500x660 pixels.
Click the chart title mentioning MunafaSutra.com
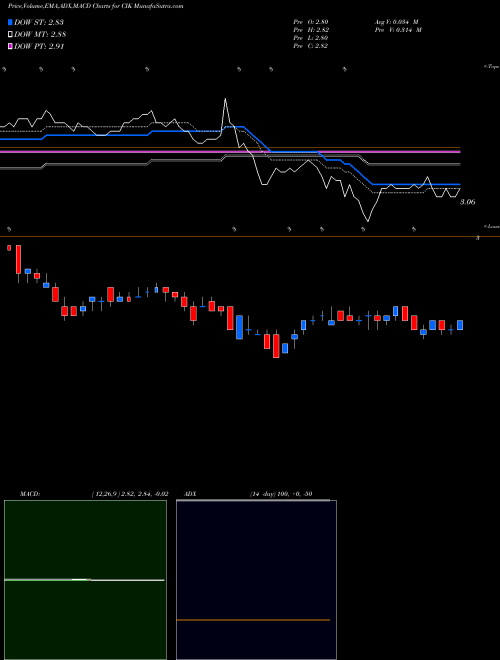(96, 7)
